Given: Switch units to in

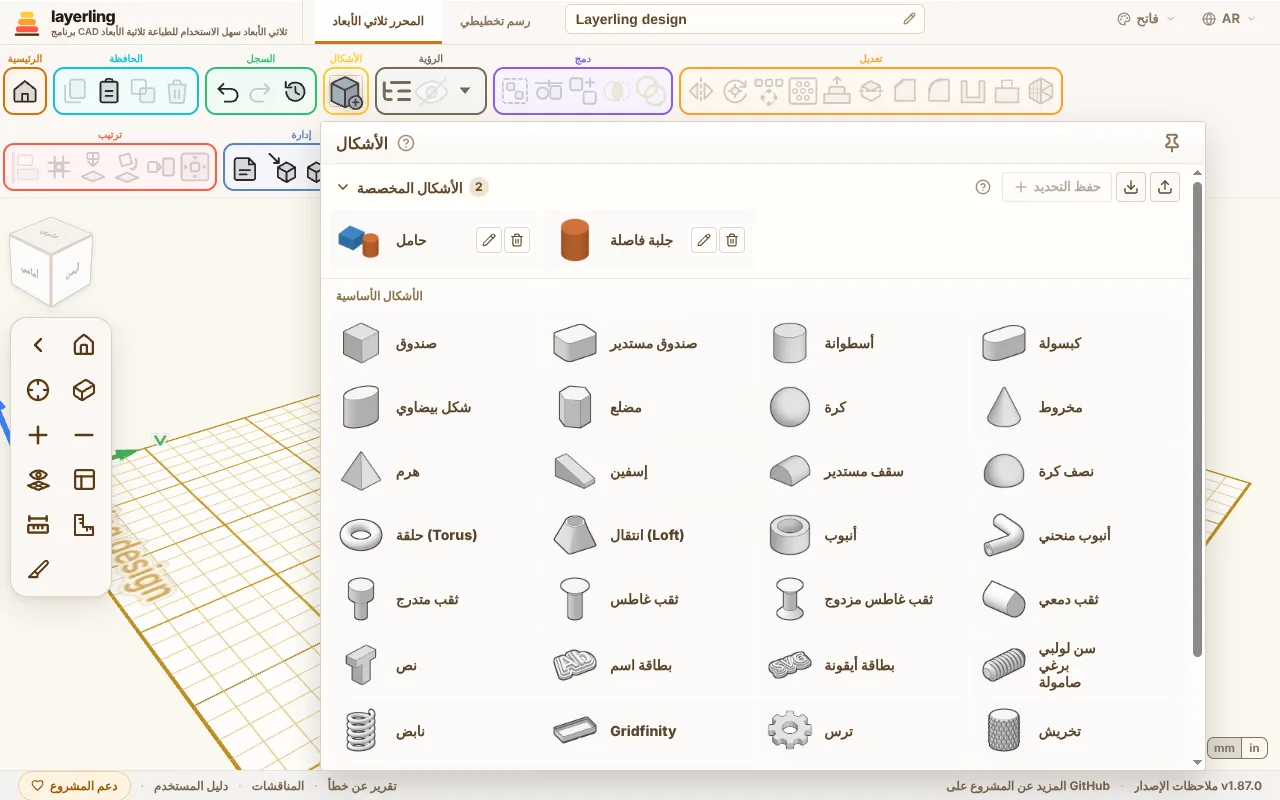Looking at the screenshot, I should [1254, 748].
